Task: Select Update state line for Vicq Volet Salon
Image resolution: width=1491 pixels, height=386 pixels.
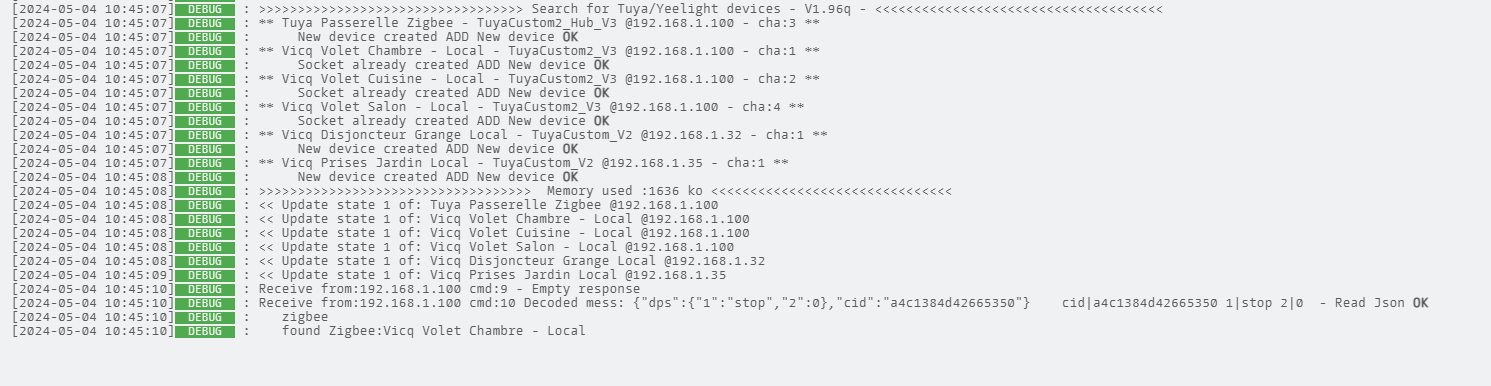Action: tap(496, 247)
